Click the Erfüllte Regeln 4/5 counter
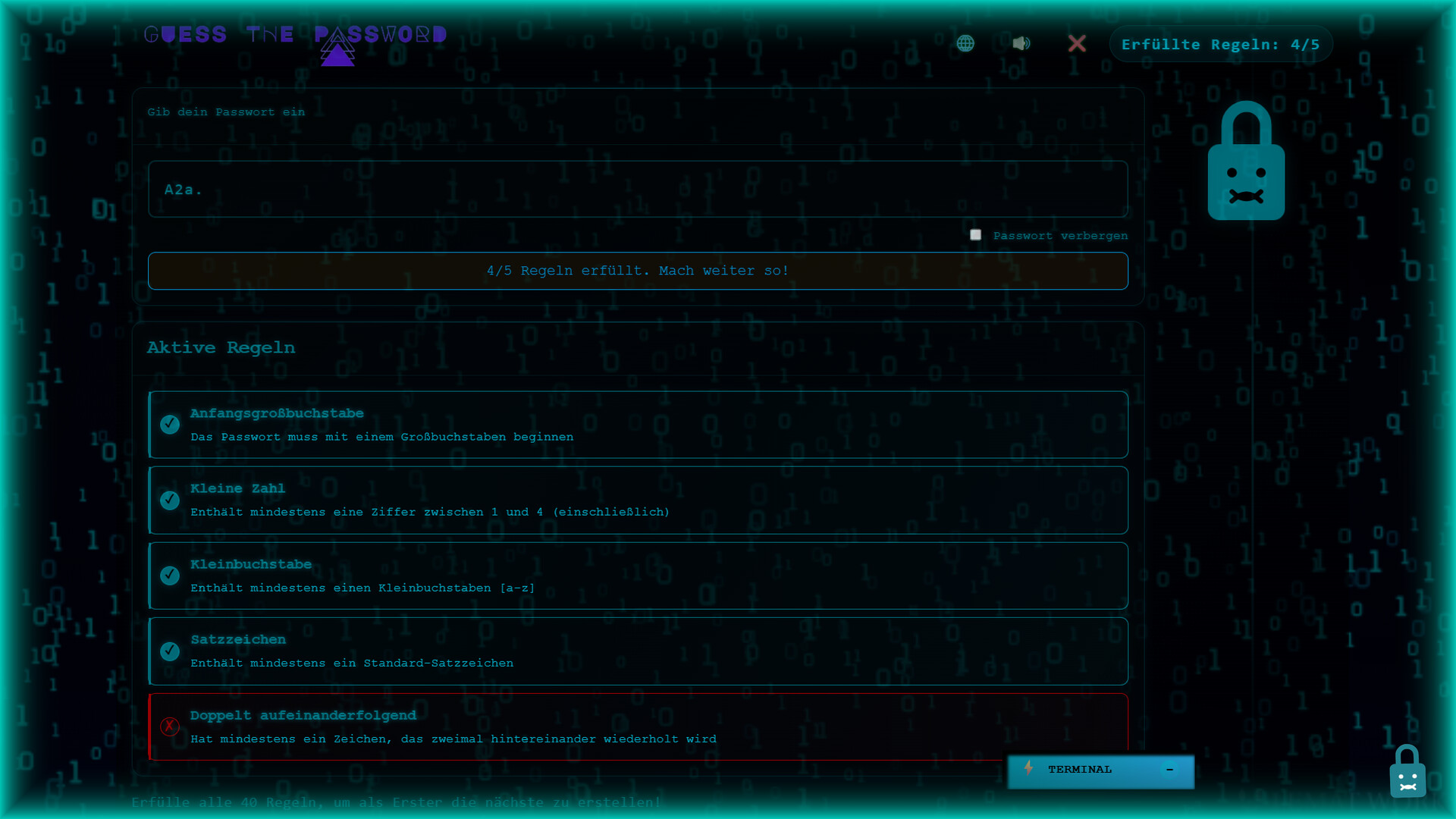The width and height of the screenshot is (1456, 819). click(1220, 44)
